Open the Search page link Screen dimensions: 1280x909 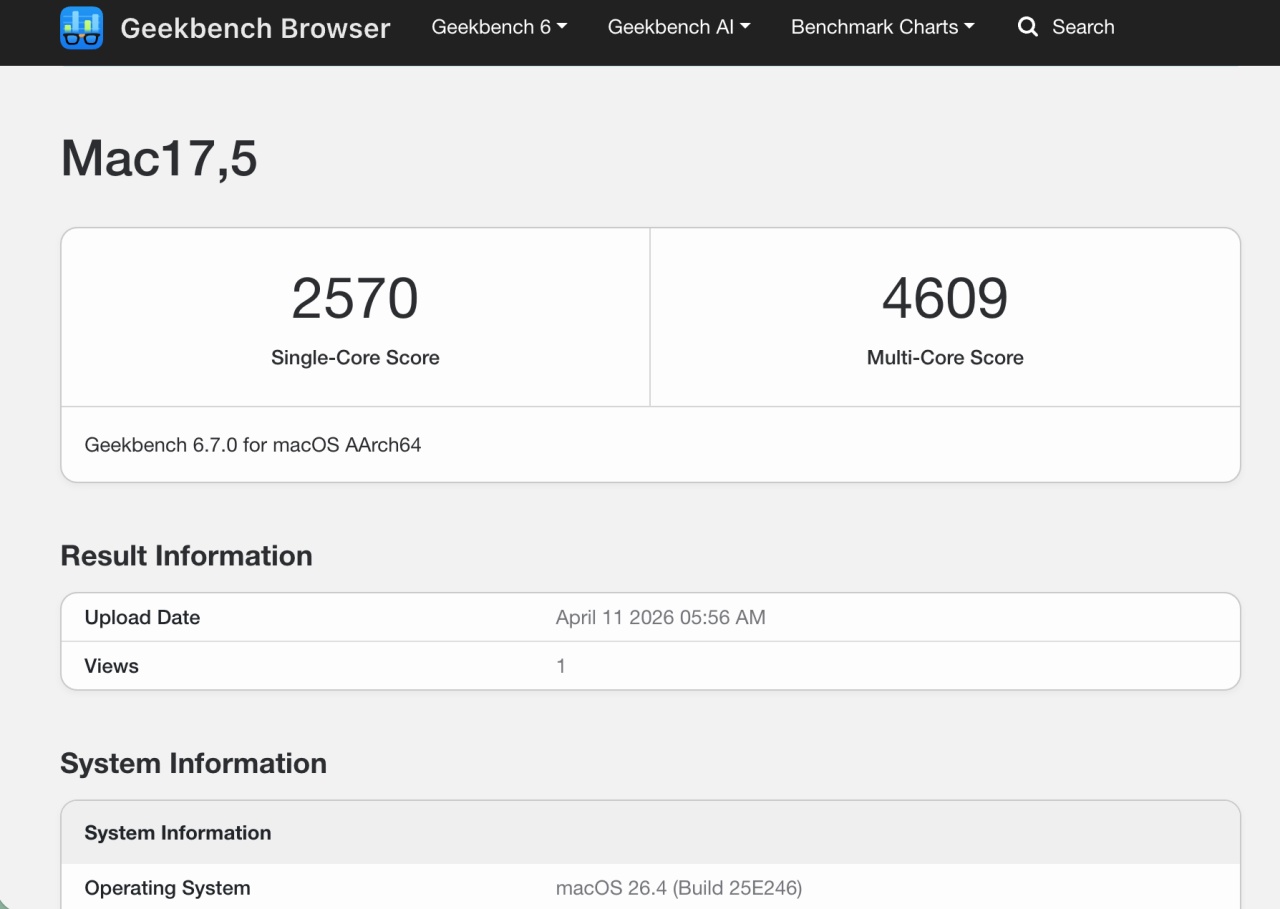[x=1084, y=28]
